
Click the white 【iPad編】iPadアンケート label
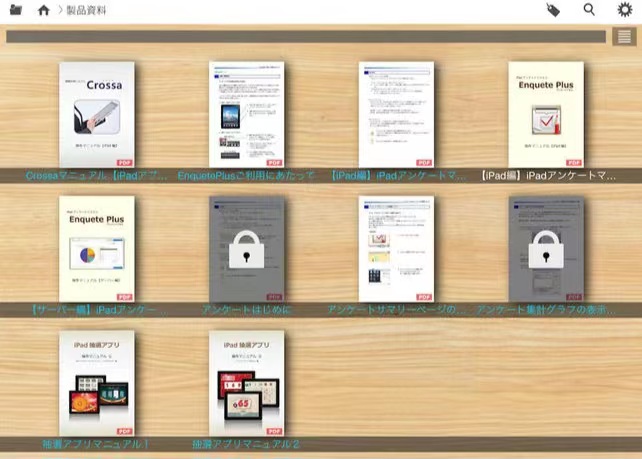coord(548,176)
